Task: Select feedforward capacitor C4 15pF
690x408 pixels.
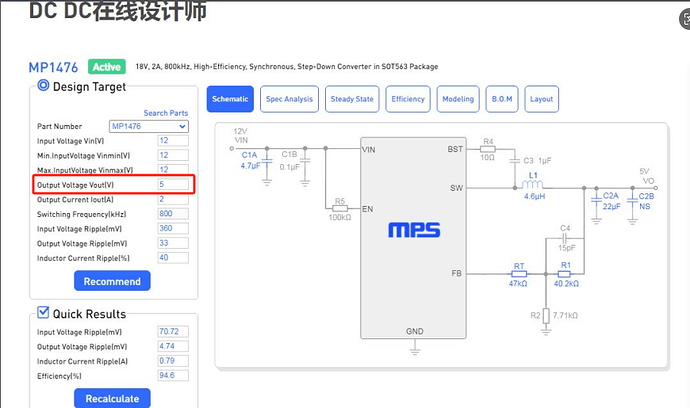Action: pyautogui.click(x=565, y=239)
